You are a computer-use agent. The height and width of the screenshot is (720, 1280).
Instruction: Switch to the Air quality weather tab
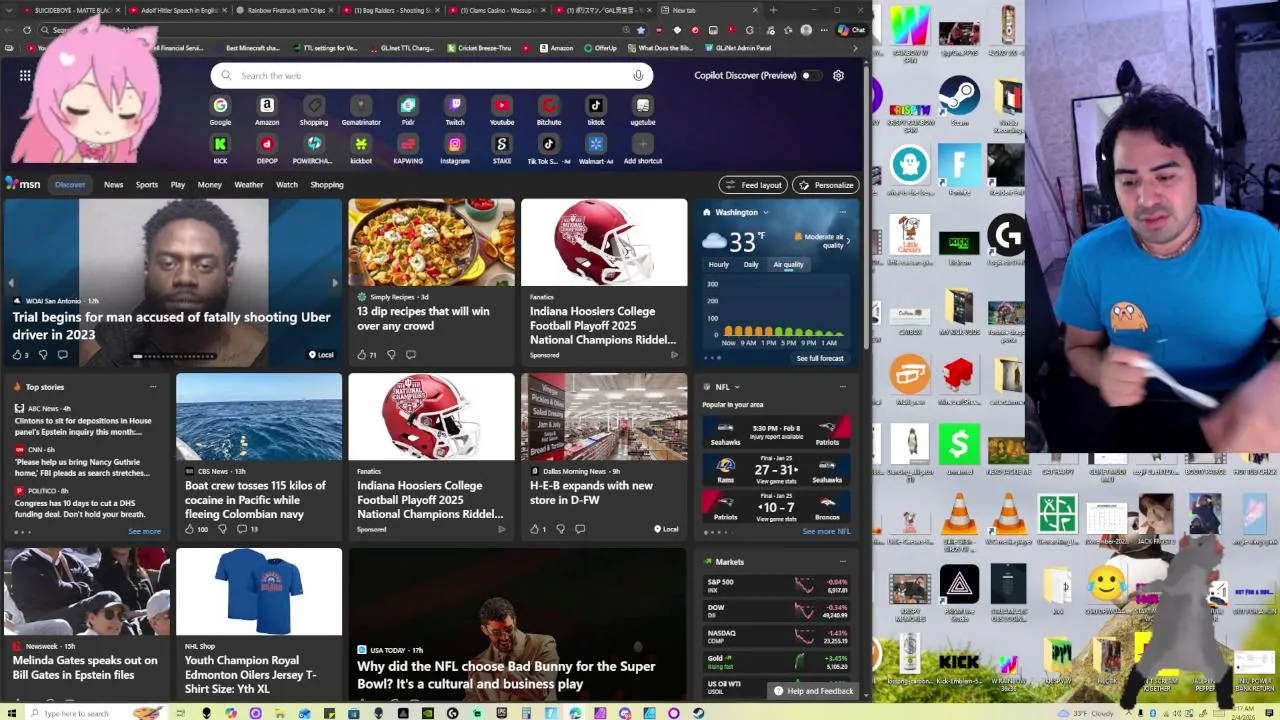point(788,265)
